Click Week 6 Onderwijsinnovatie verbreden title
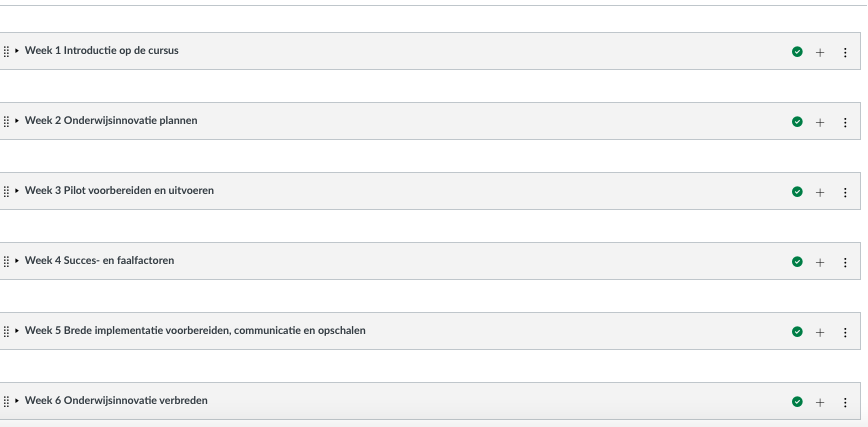868x427 pixels. point(116,401)
